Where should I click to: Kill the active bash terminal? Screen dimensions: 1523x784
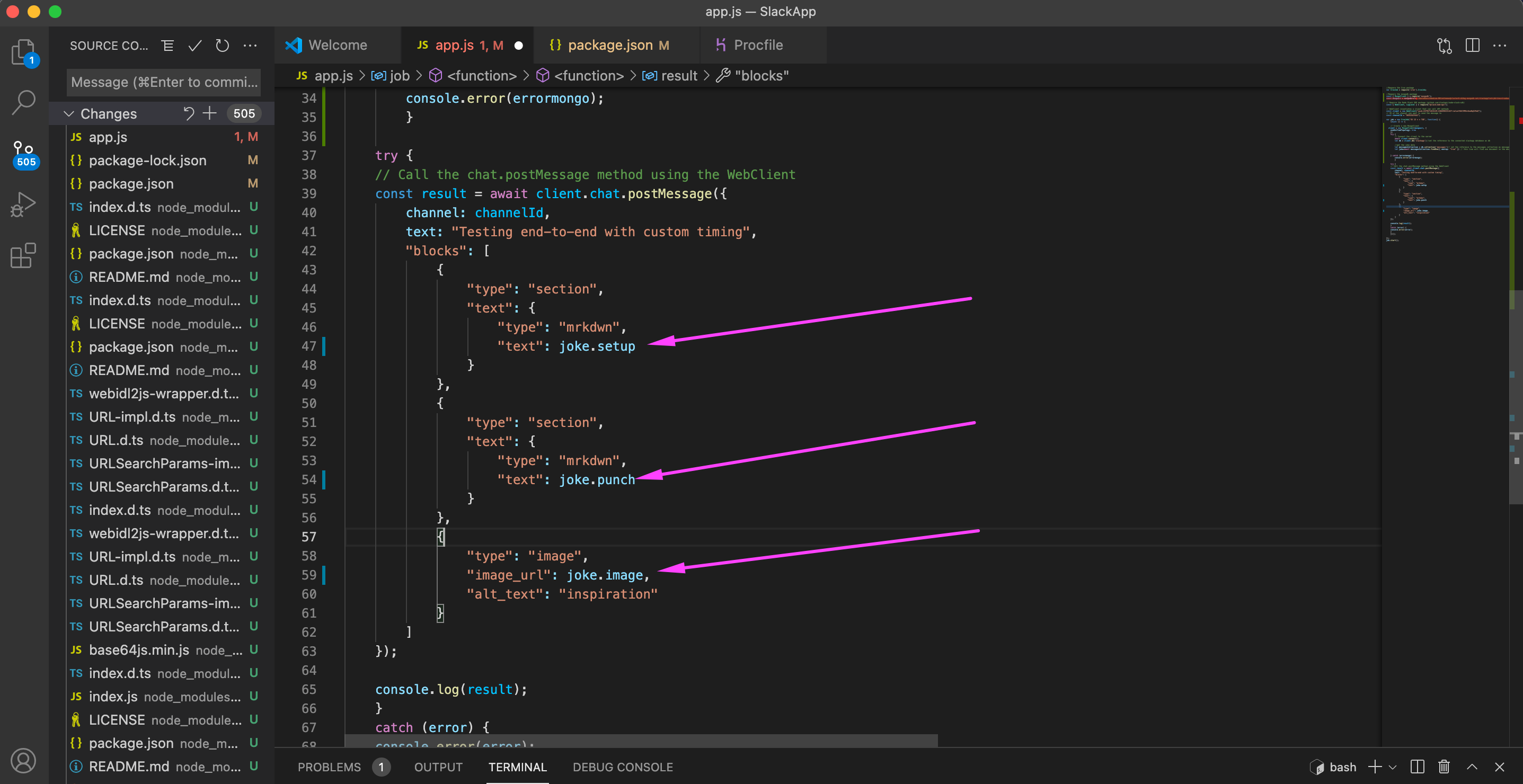(x=1443, y=767)
